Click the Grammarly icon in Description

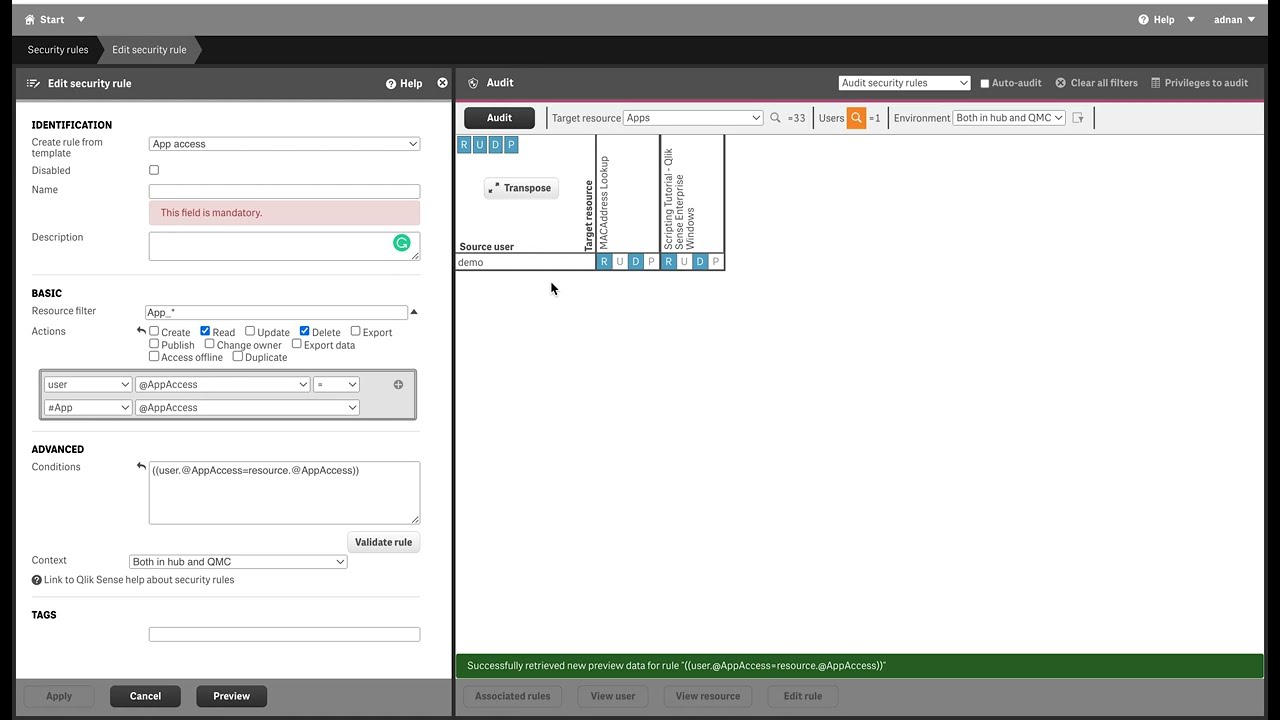point(402,243)
